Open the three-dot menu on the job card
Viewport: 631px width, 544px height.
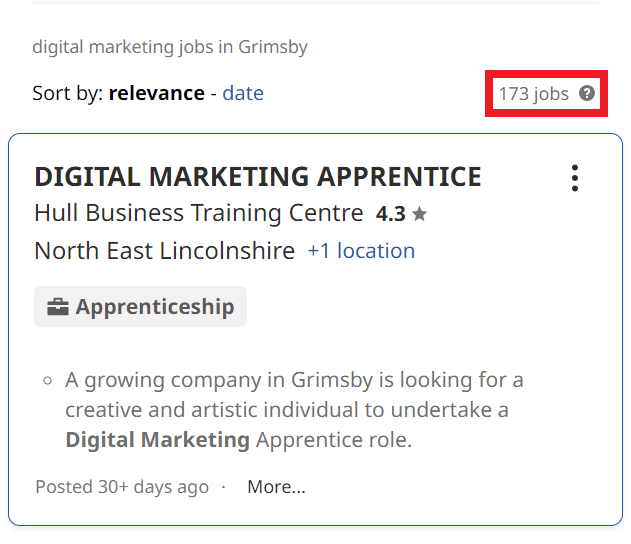575,178
